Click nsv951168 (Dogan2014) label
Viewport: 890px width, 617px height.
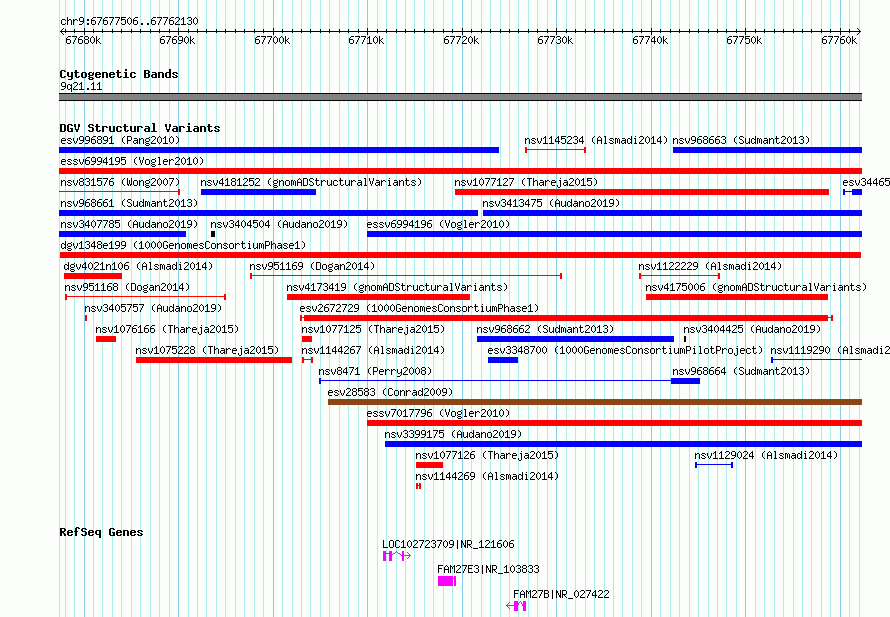click(127, 287)
